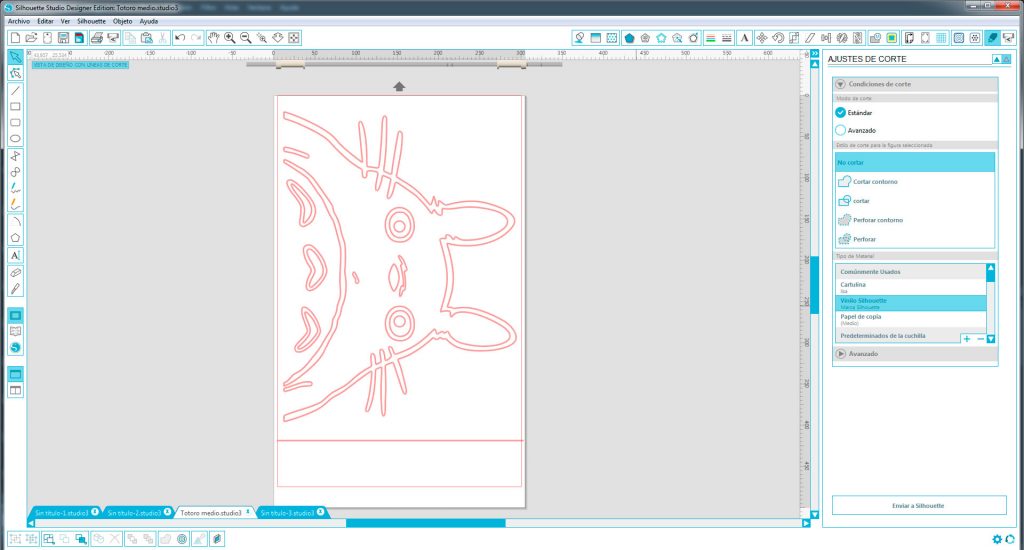The image size is (1024, 550).
Task: Remove material with the minus button
Action: coord(980,338)
